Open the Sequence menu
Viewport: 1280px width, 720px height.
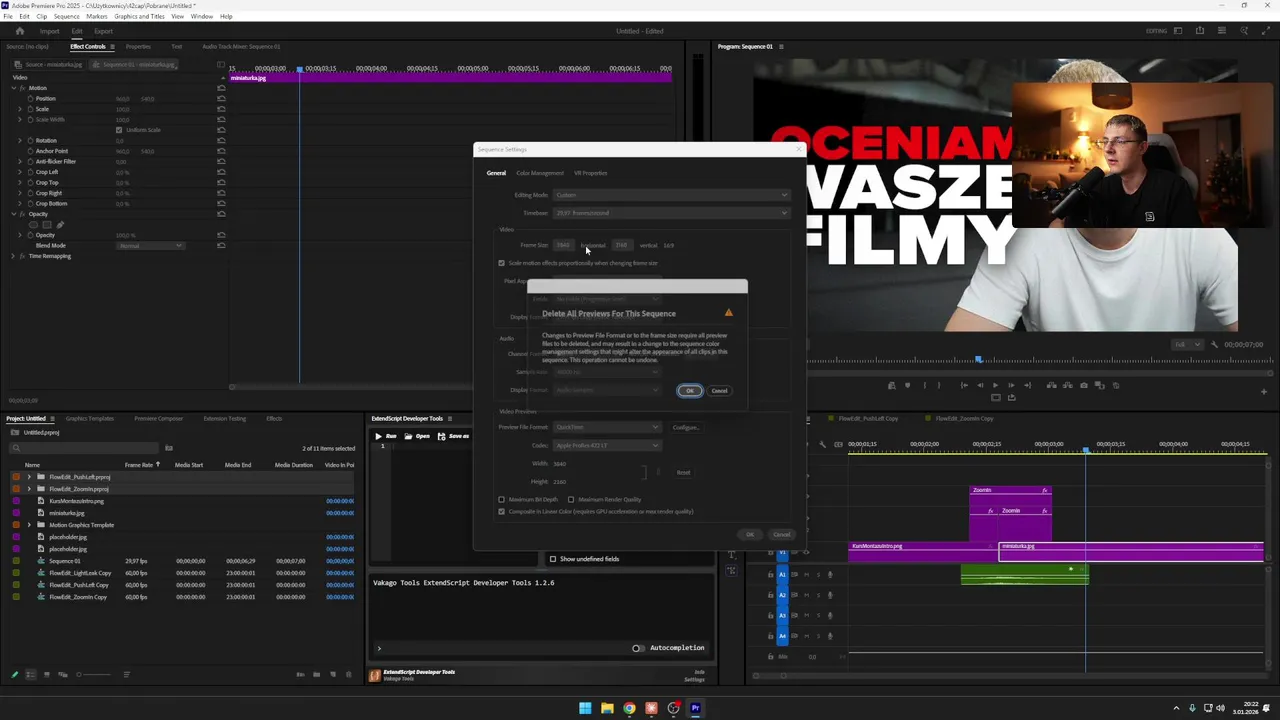(x=66, y=16)
